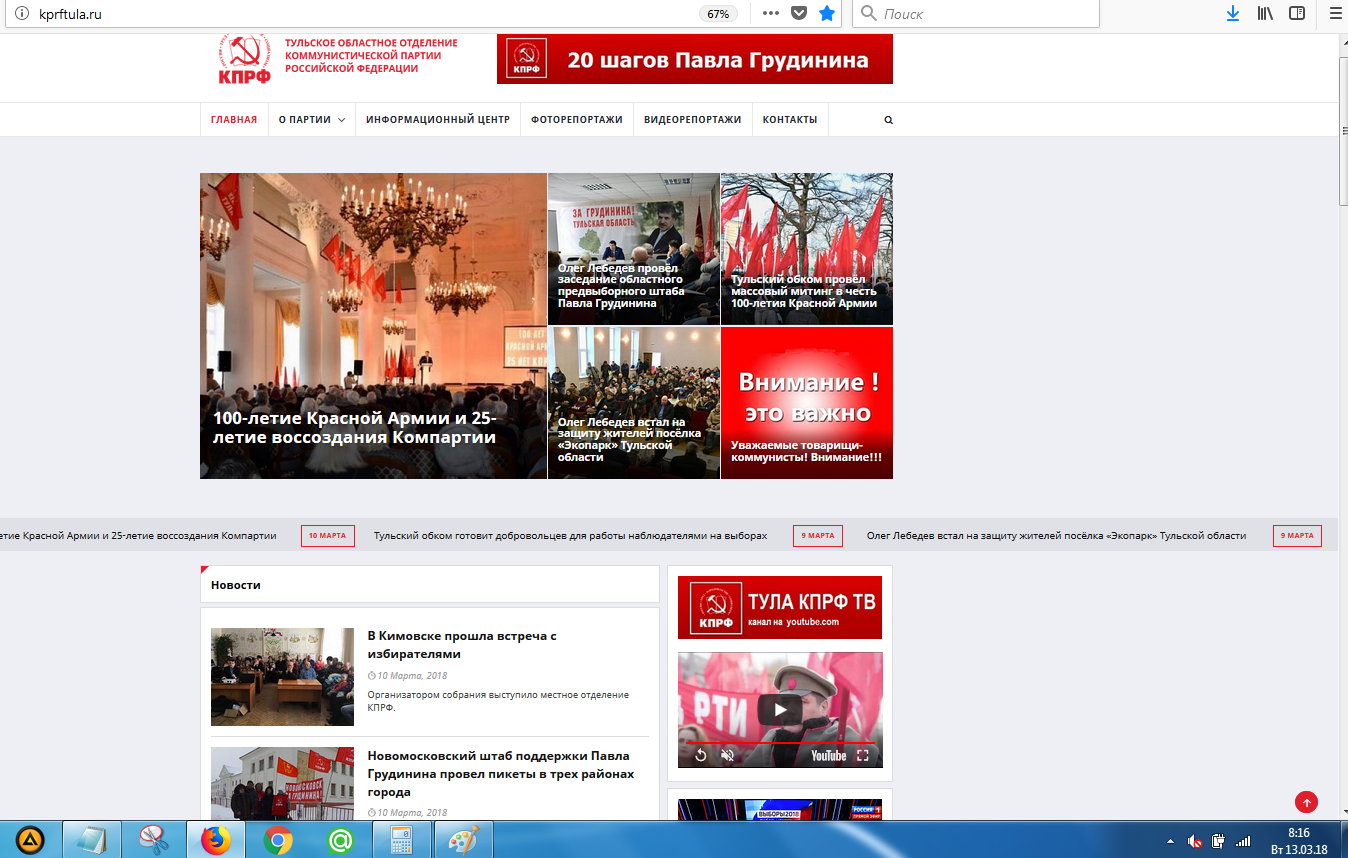
Task: Open the Pocket save icon
Action: pyautogui.click(x=799, y=14)
